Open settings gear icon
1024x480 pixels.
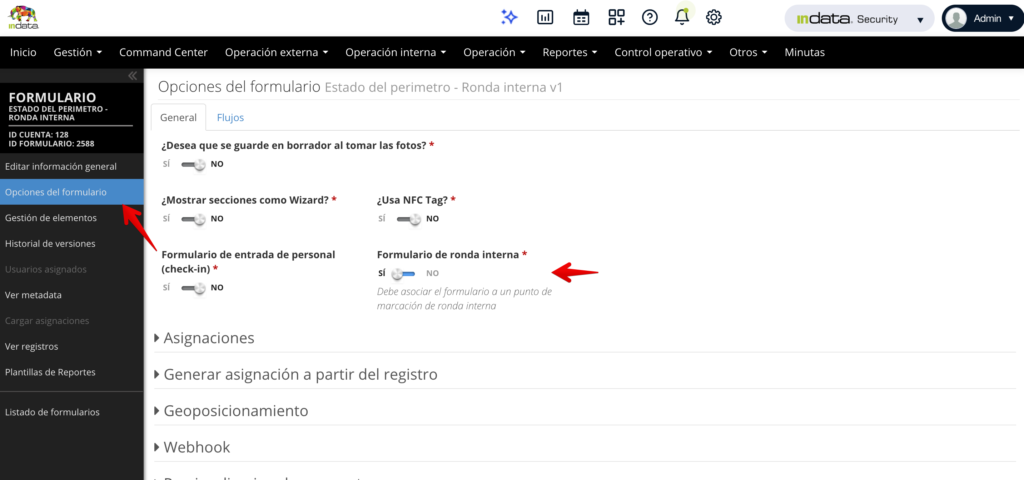click(714, 17)
